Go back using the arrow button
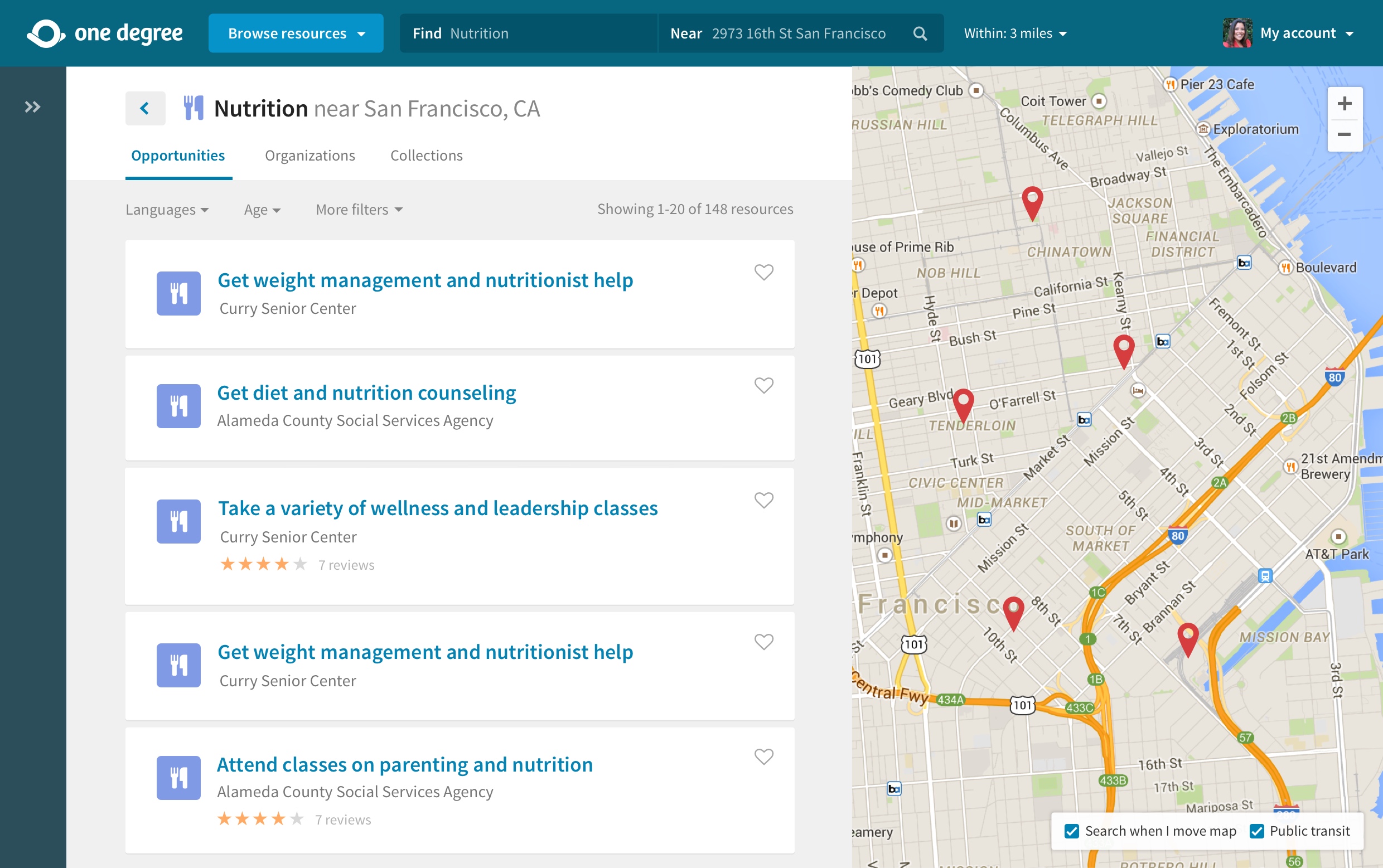The height and width of the screenshot is (868, 1383). (x=145, y=108)
